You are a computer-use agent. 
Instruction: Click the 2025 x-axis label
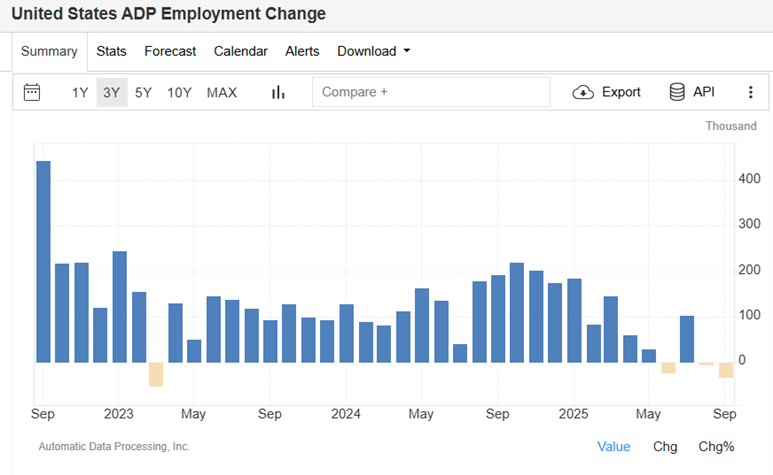573,414
